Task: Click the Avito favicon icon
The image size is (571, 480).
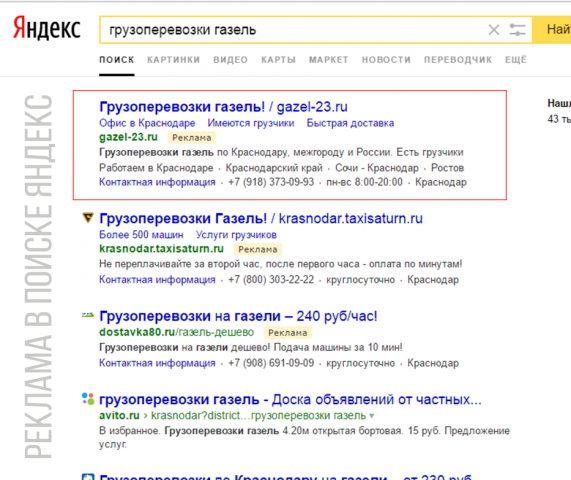Action: (88, 399)
